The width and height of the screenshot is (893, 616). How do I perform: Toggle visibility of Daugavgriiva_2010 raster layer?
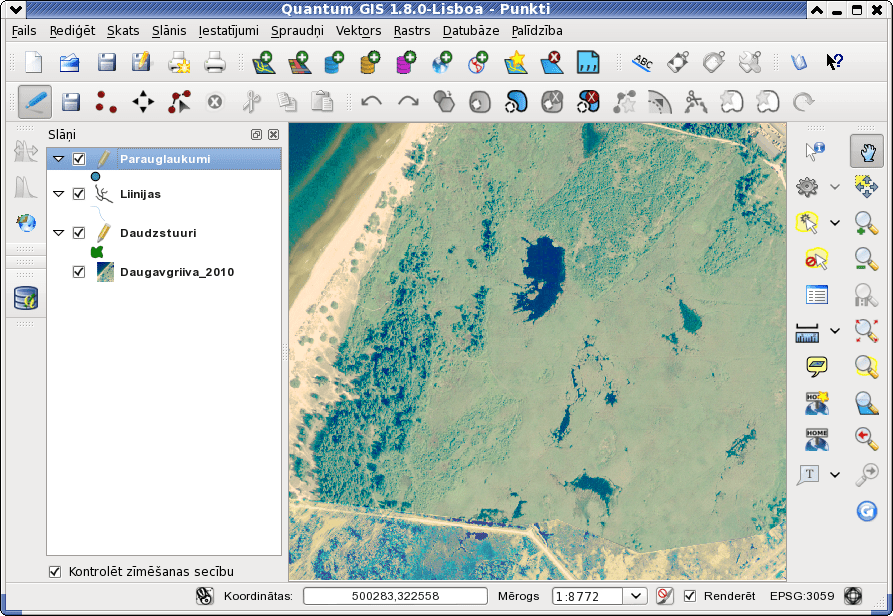pyautogui.click(x=79, y=272)
